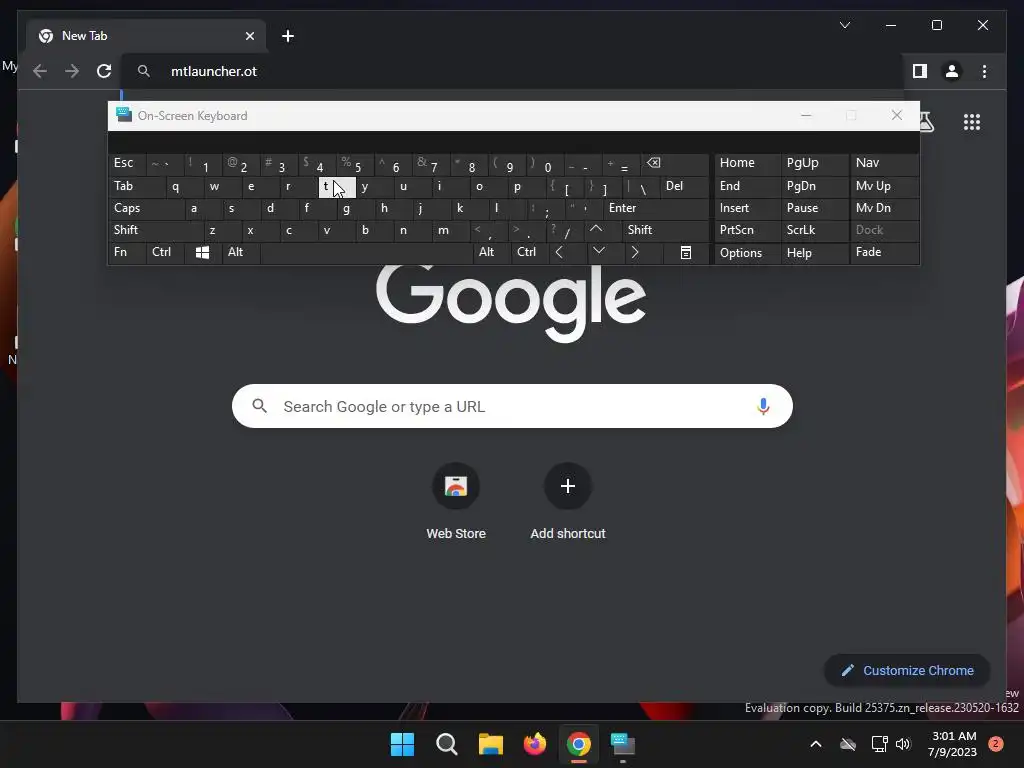Toggle ScrLk key on keyboard
Viewport: 1024px width, 768px height.
coord(814,230)
